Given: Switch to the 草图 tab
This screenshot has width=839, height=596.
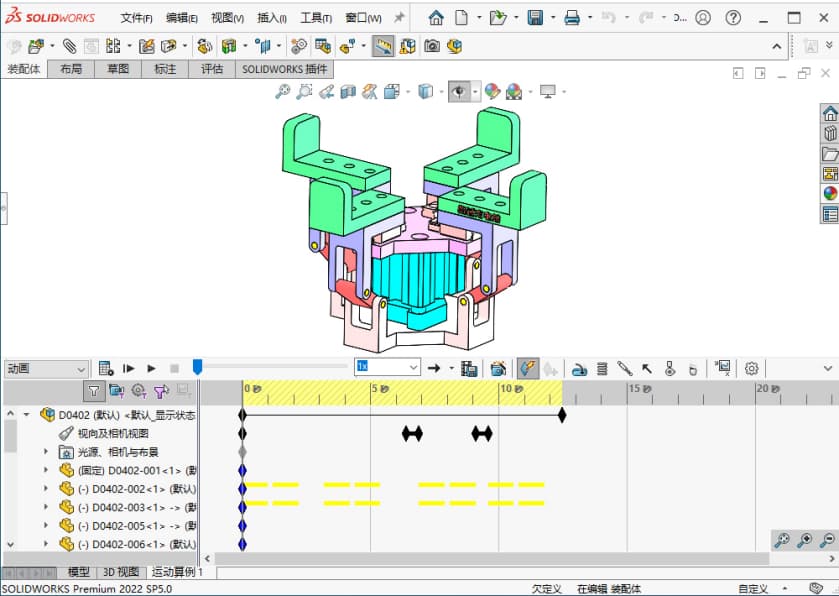Looking at the screenshot, I should [x=117, y=69].
